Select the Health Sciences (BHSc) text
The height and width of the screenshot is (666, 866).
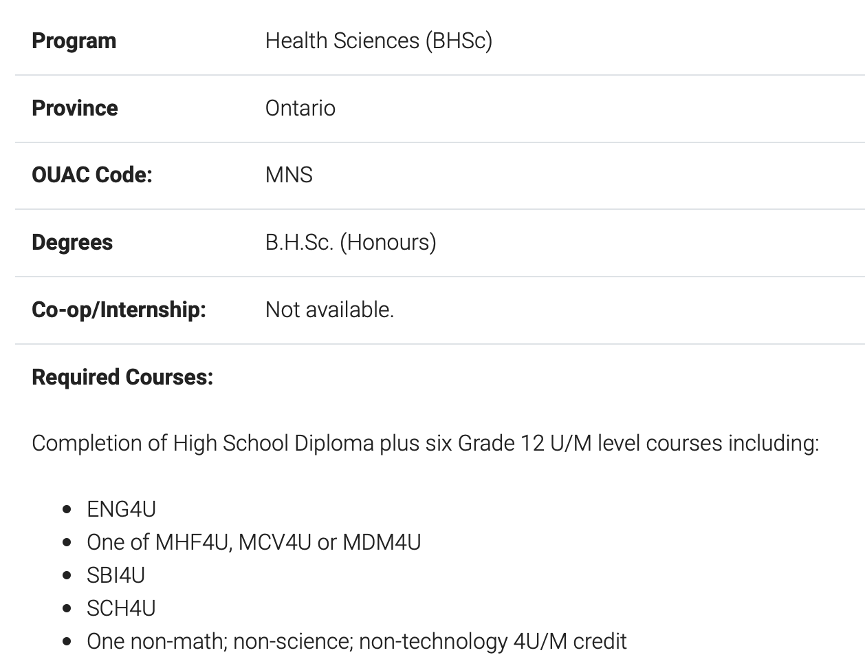[379, 41]
